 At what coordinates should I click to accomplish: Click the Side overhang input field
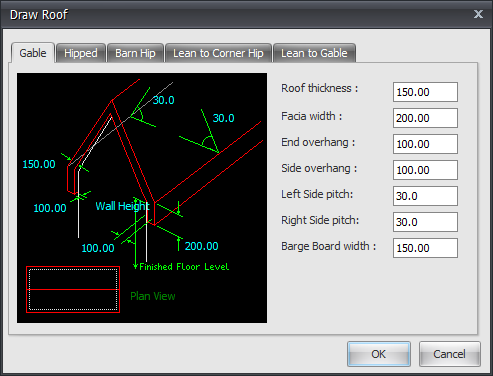click(x=425, y=170)
